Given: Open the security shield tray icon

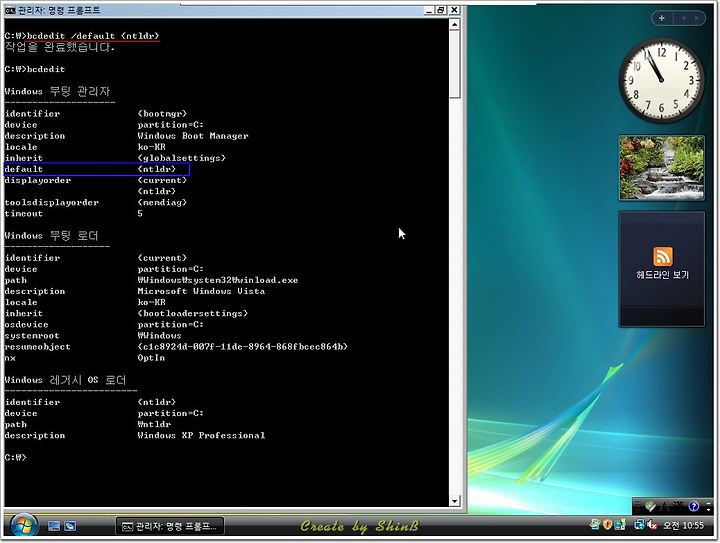Looking at the screenshot, I should coord(608,524).
